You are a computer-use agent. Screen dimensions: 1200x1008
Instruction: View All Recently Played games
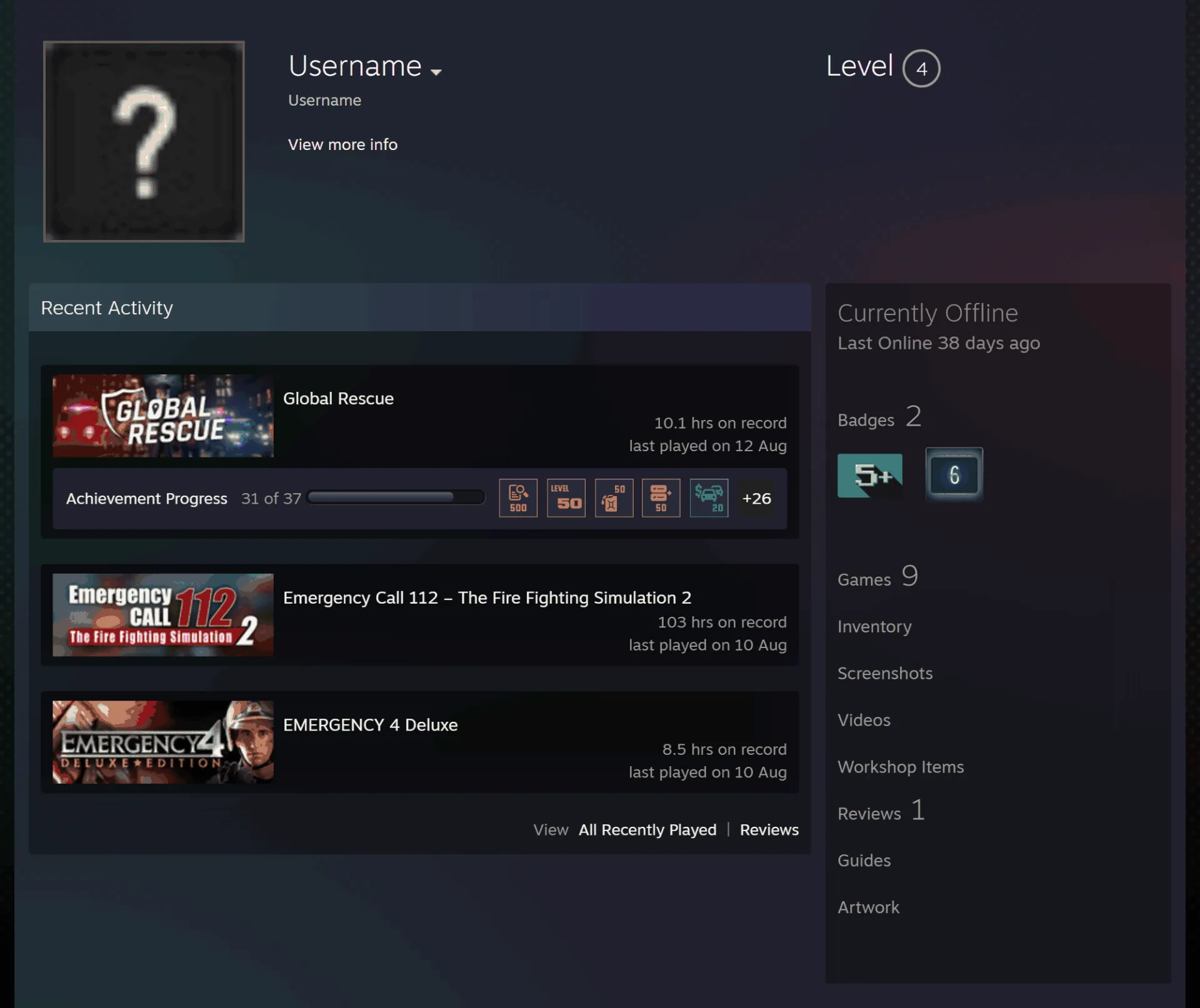pos(647,830)
